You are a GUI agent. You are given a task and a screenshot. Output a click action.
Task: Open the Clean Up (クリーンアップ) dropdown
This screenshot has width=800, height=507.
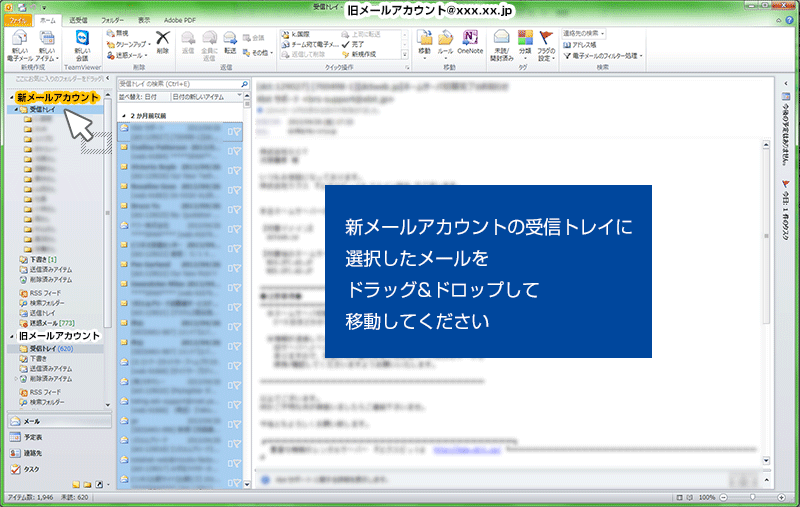coord(128,44)
